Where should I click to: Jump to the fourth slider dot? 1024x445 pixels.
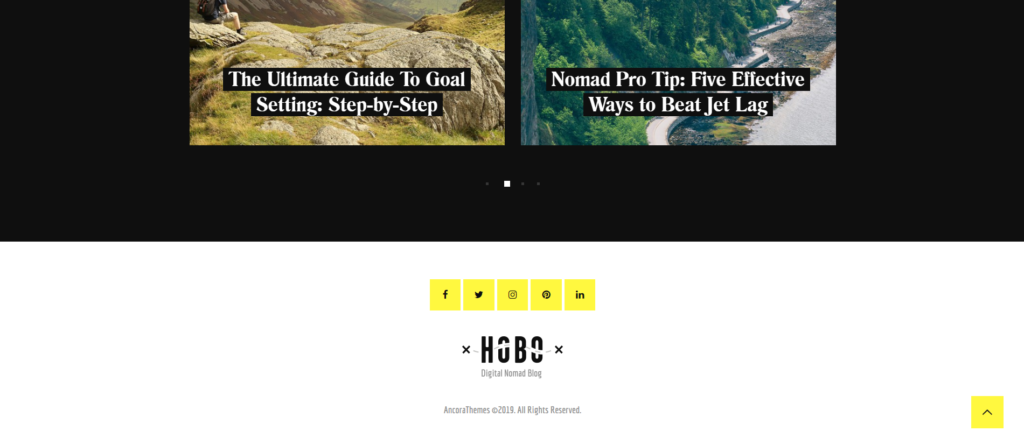538,184
